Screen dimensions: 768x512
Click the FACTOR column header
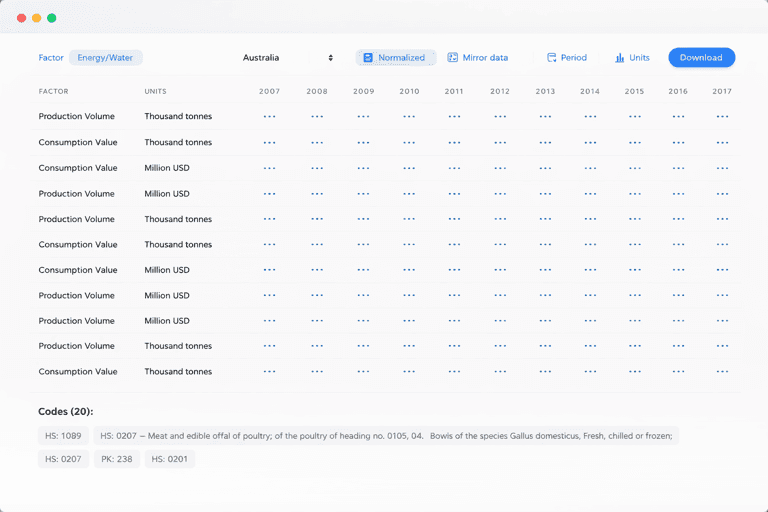click(53, 91)
